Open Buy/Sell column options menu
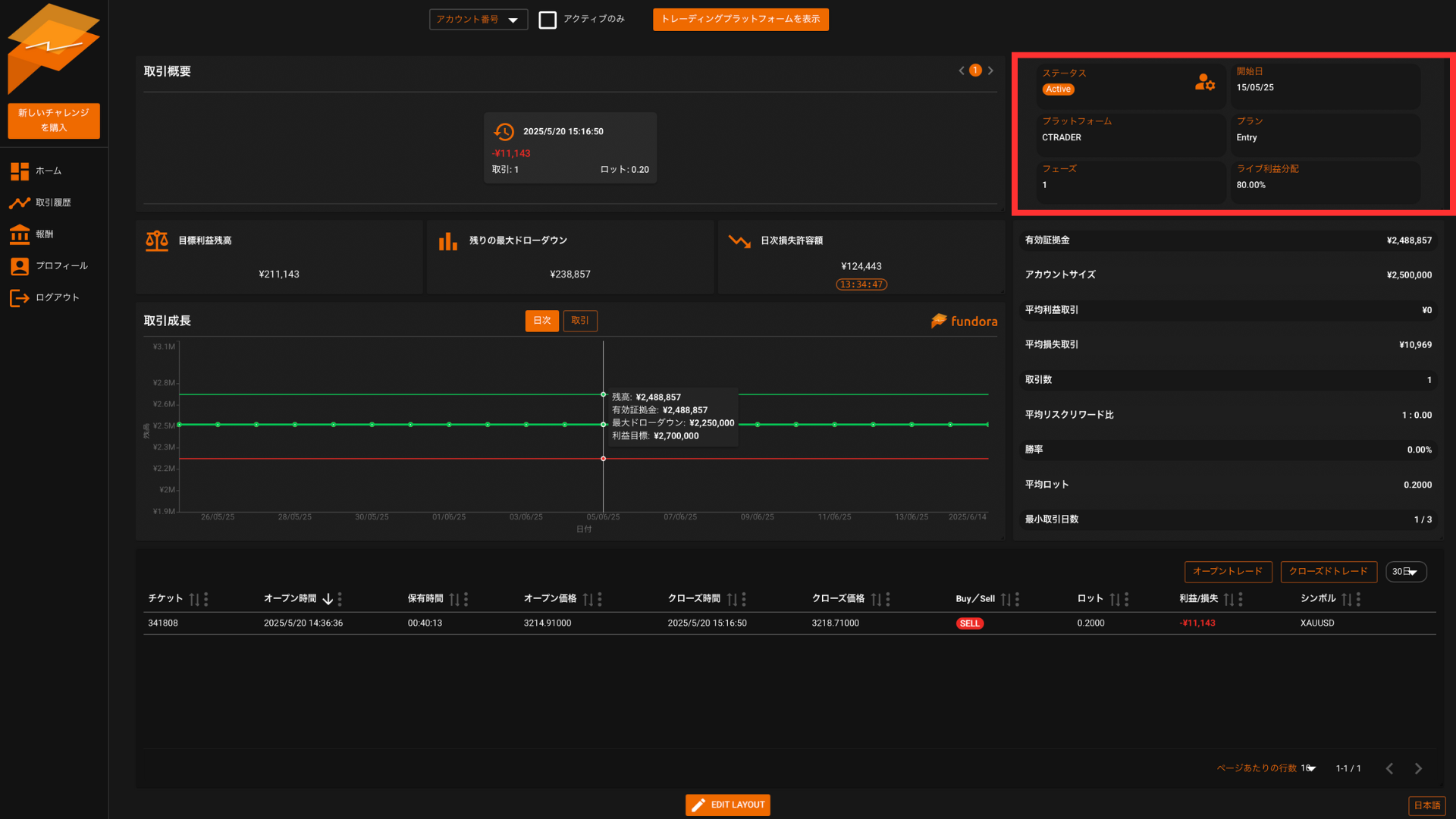 (1018, 599)
